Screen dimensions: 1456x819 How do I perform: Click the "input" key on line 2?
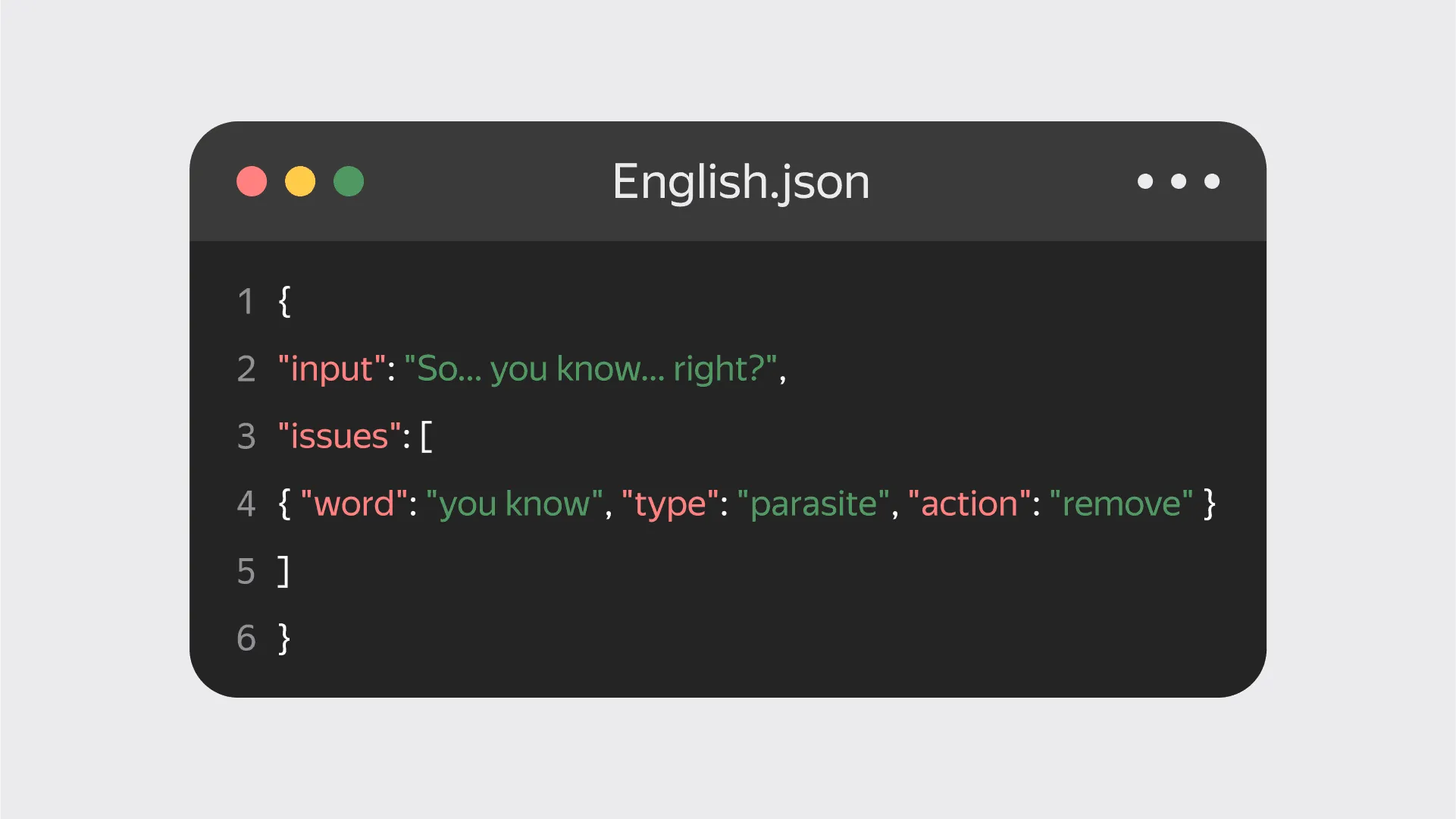point(332,369)
